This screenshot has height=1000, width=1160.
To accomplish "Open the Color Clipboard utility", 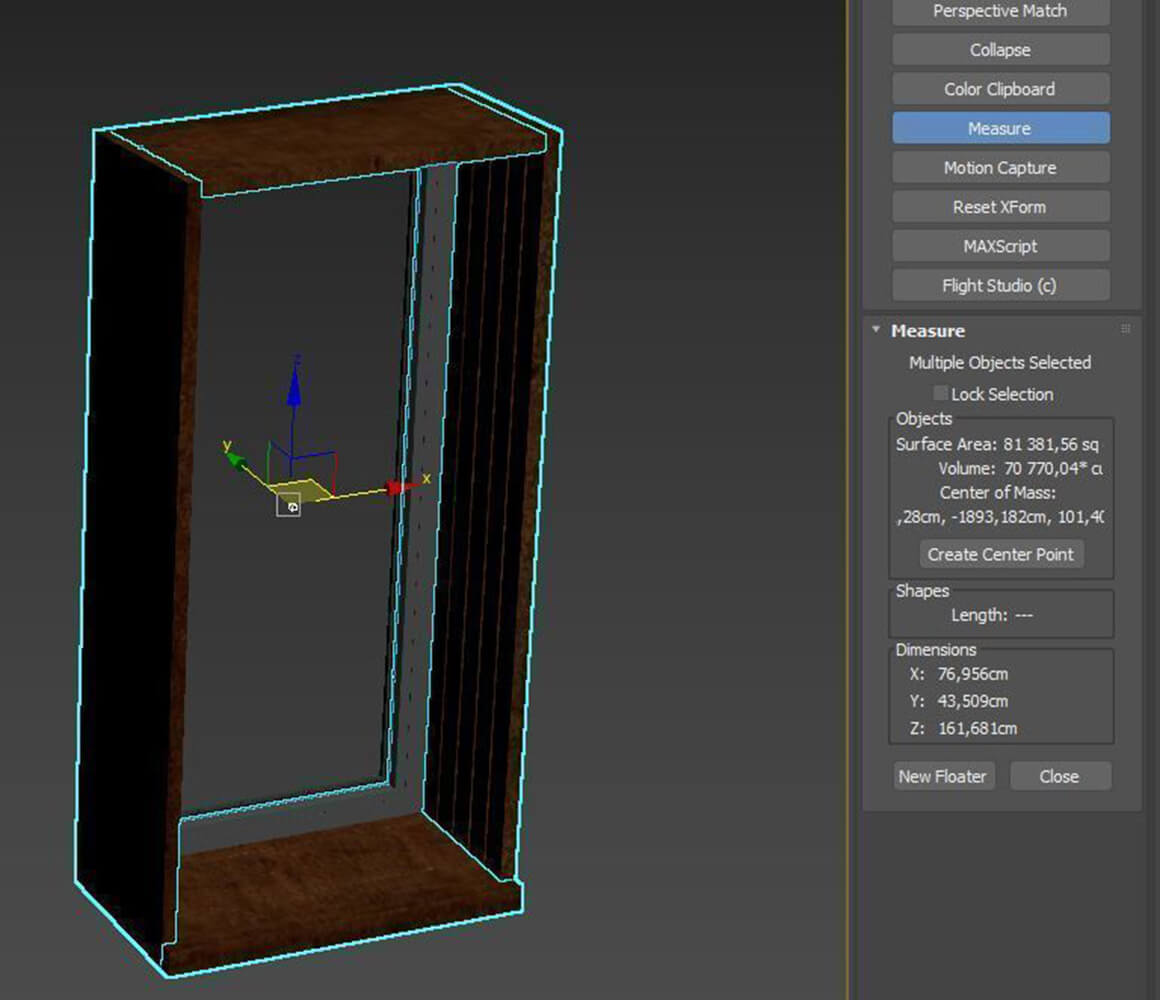I will 1000,89.
